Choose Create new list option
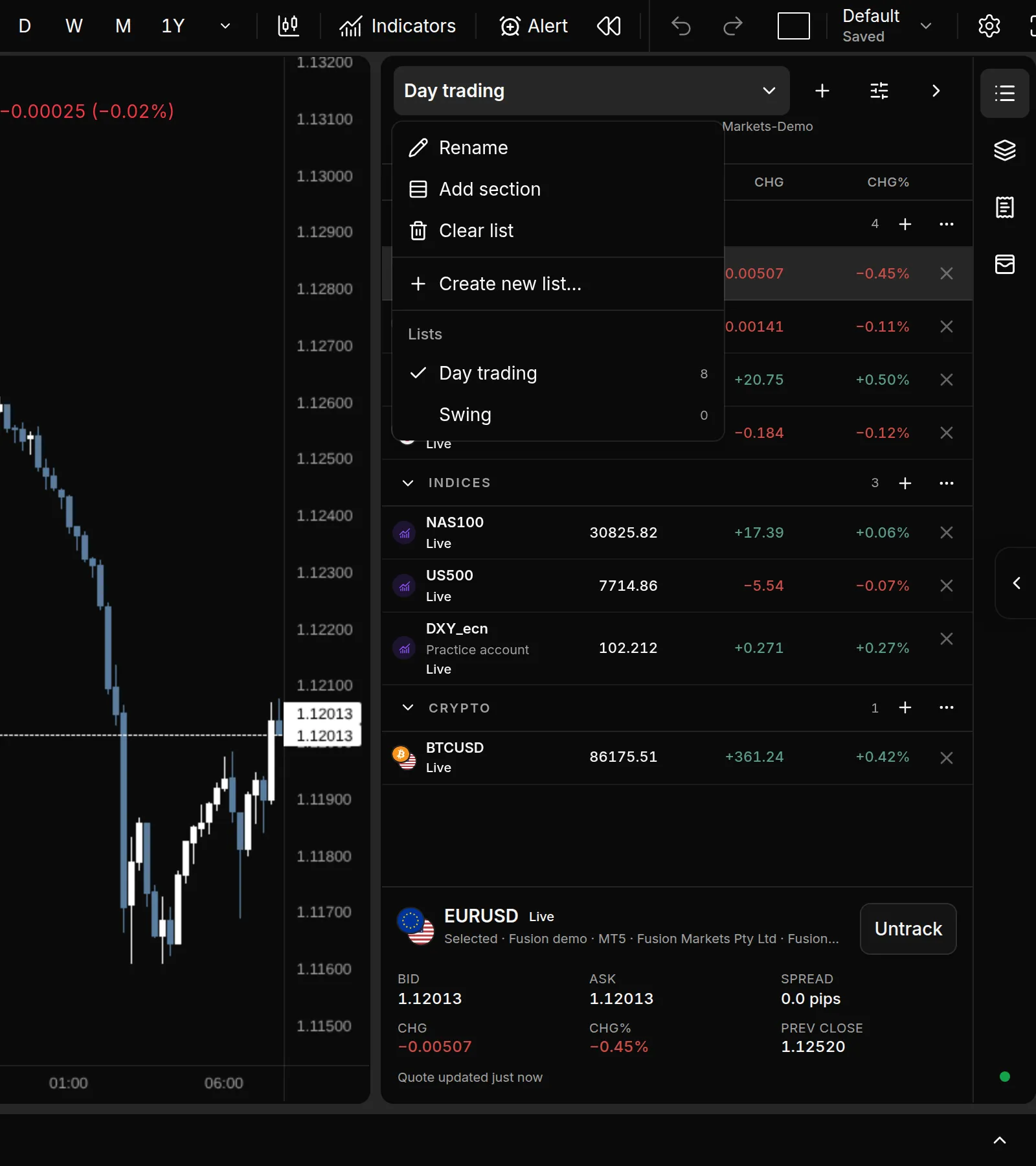 click(x=557, y=284)
